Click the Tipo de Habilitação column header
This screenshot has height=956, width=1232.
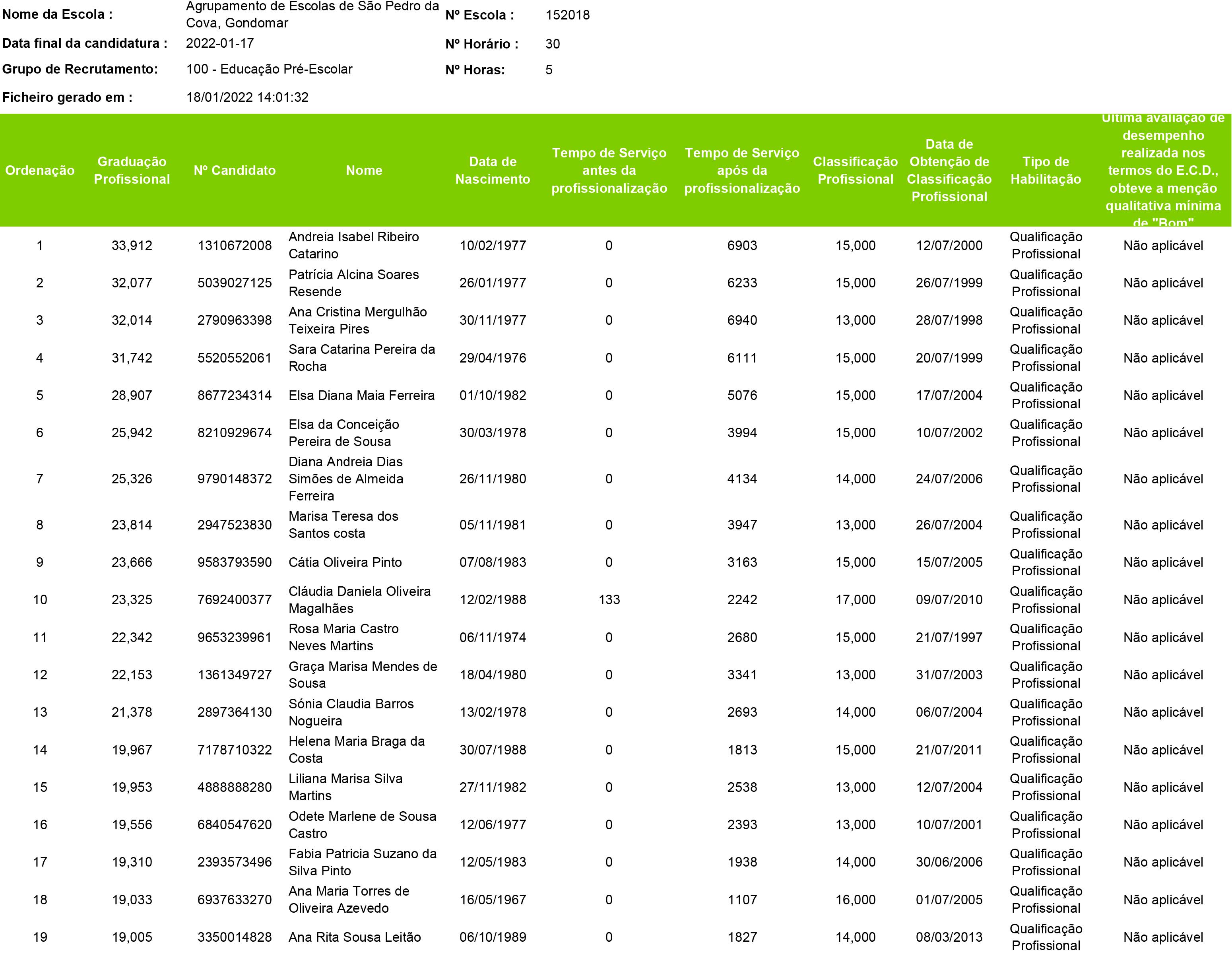point(1045,171)
